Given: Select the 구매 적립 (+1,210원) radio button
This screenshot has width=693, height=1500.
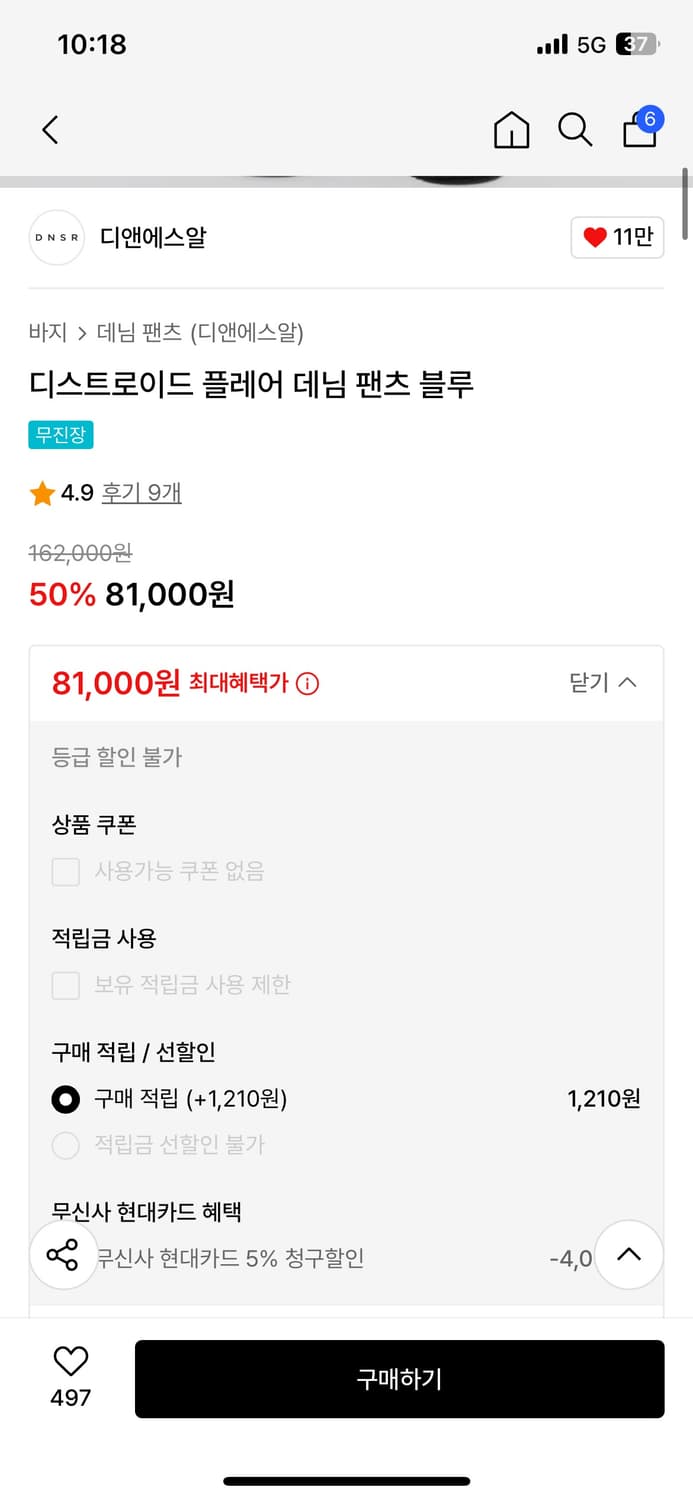Looking at the screenshot, I should click(65, 1099).
